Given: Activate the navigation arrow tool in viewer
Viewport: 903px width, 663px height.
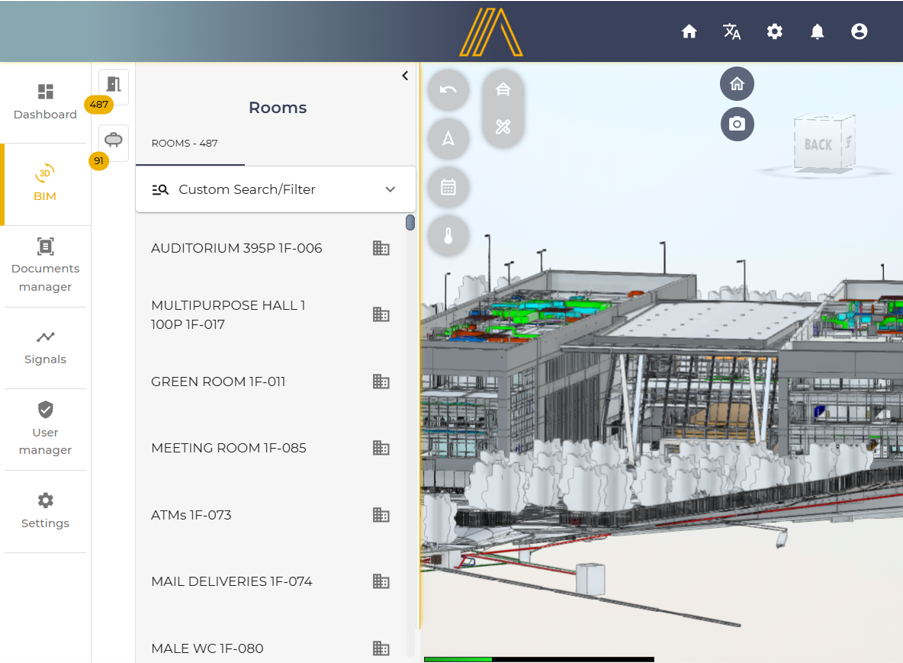Looking at the screenshot, I should coord(448,138).
